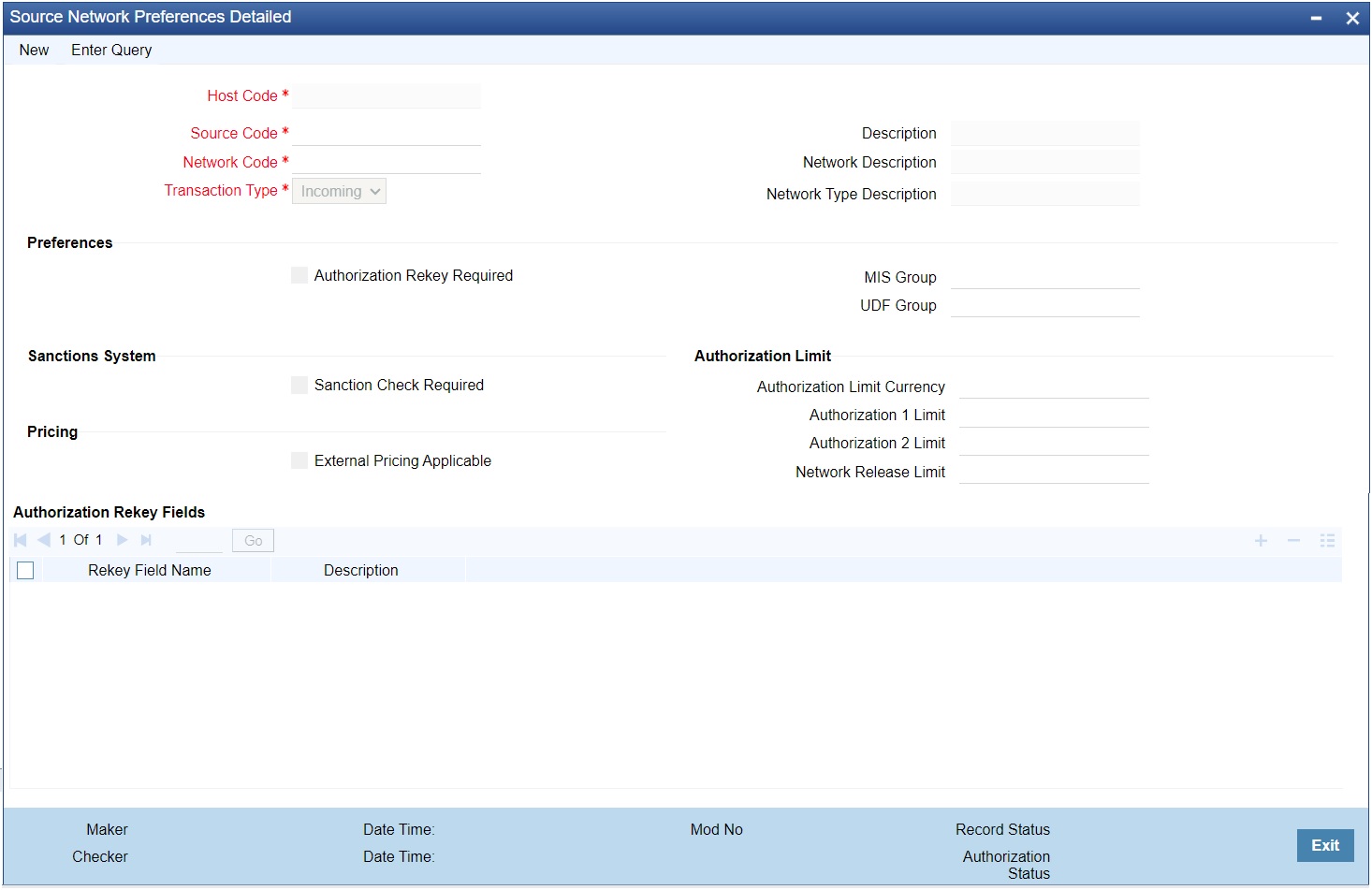Select all rows in rekey fields table

25,570
